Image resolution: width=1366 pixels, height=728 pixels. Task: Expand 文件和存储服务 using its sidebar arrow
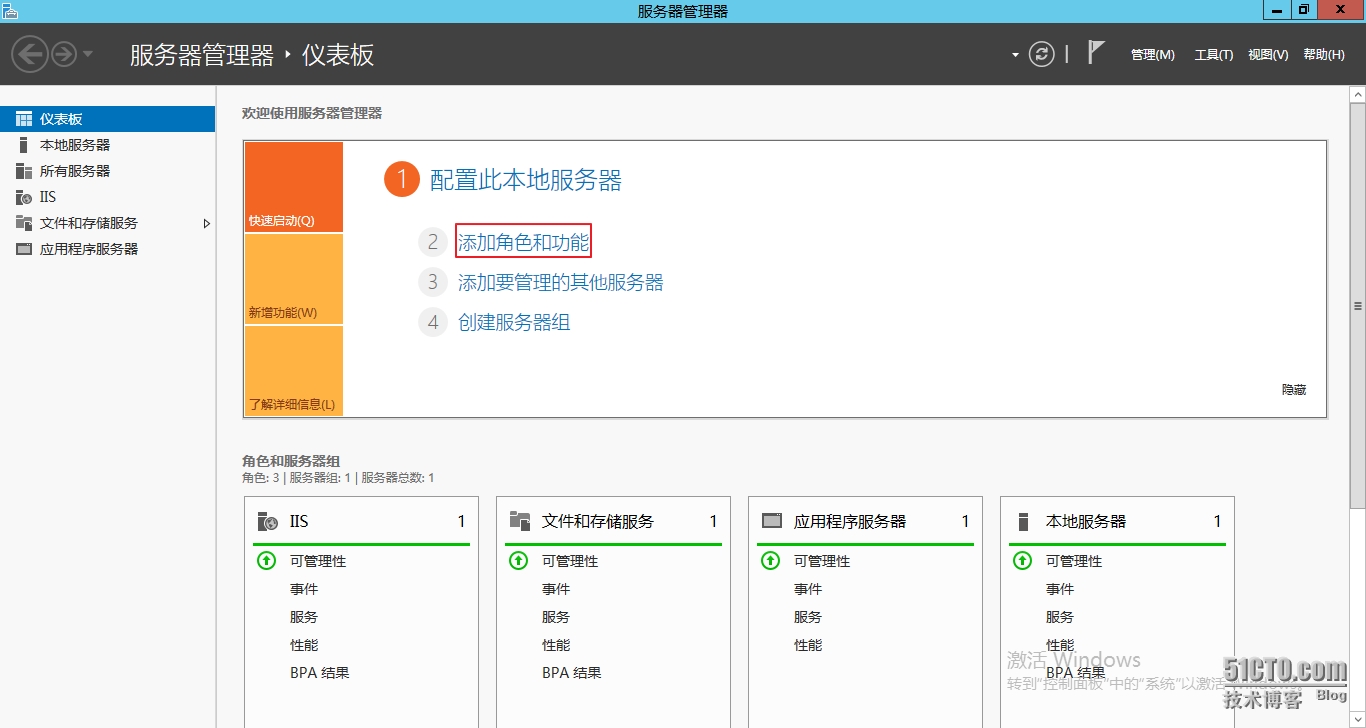click(x=207, y=223)
